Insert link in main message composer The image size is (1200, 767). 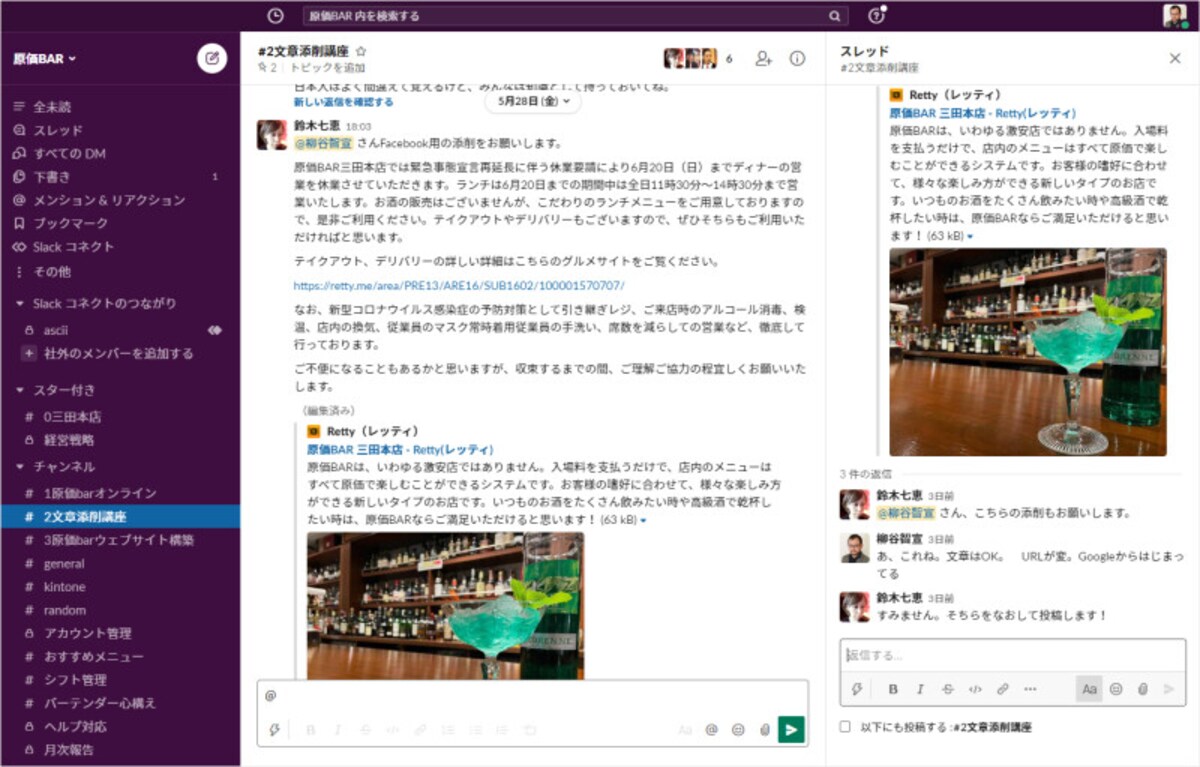pyautogui.click(x=420, y=730)
